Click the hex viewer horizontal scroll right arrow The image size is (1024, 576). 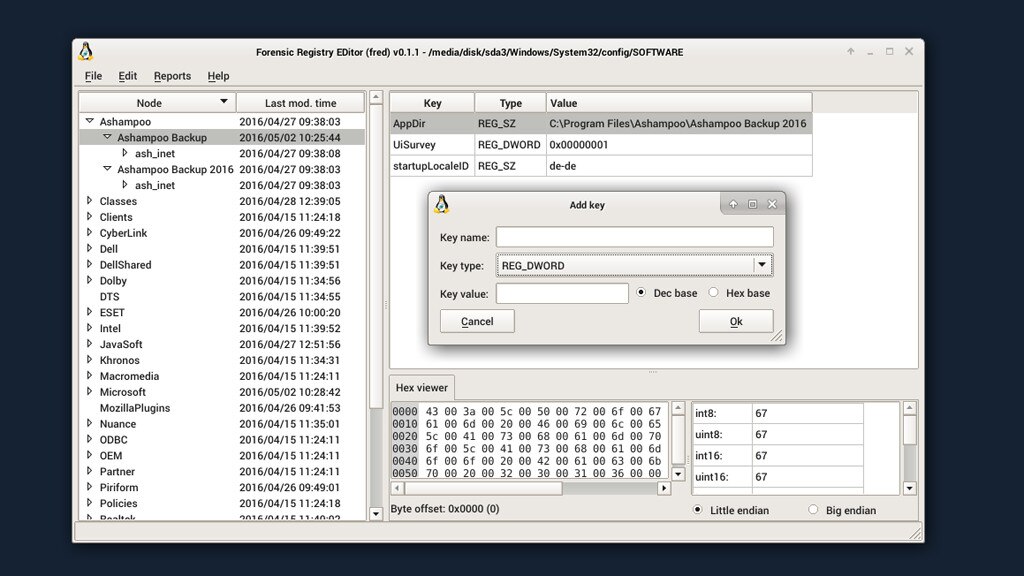[x=663, y=488]
